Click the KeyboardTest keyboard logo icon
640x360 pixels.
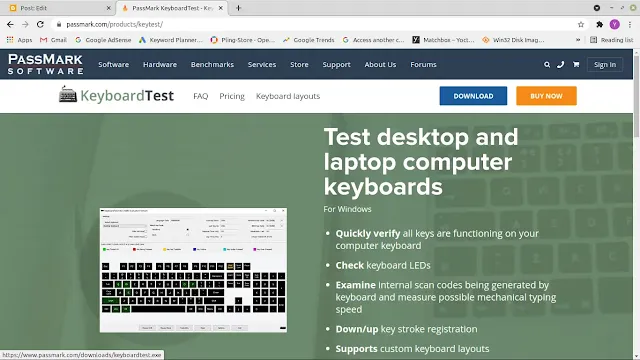tap(68, 95)
